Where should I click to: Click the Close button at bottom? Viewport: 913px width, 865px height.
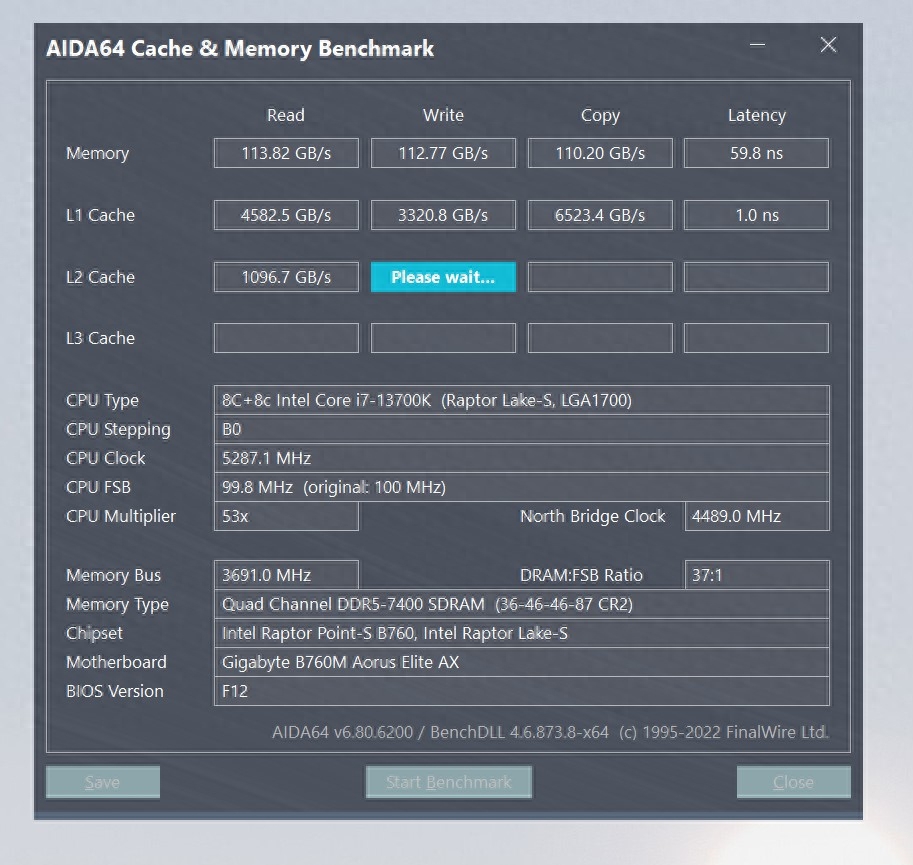click(793, 782)
